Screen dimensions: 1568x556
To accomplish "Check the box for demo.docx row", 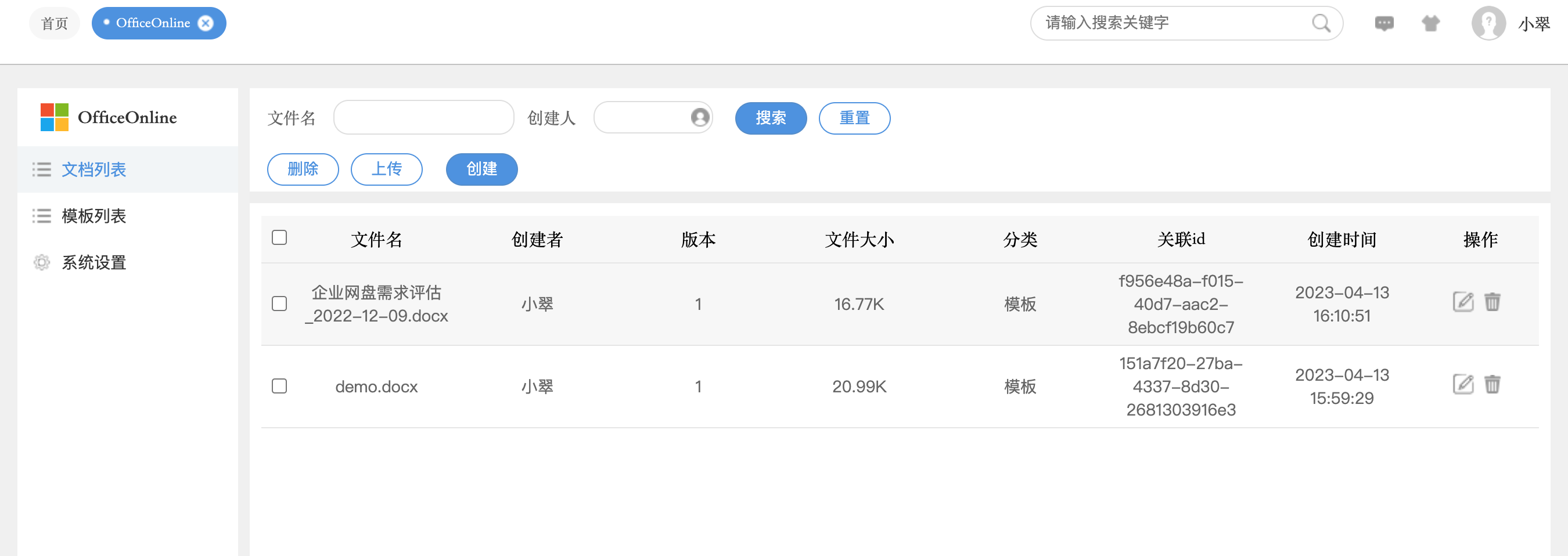I will (x=279, y=387).
